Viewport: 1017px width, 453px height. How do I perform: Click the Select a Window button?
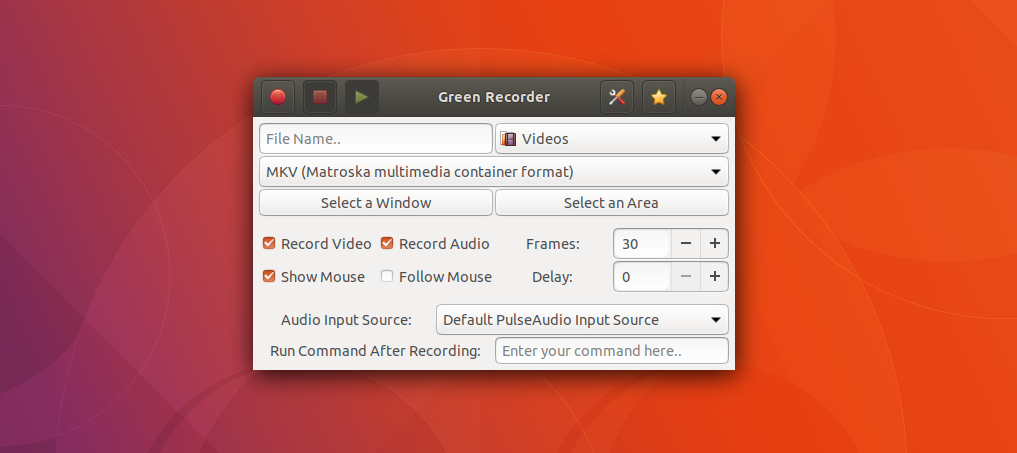pos(376,202)
